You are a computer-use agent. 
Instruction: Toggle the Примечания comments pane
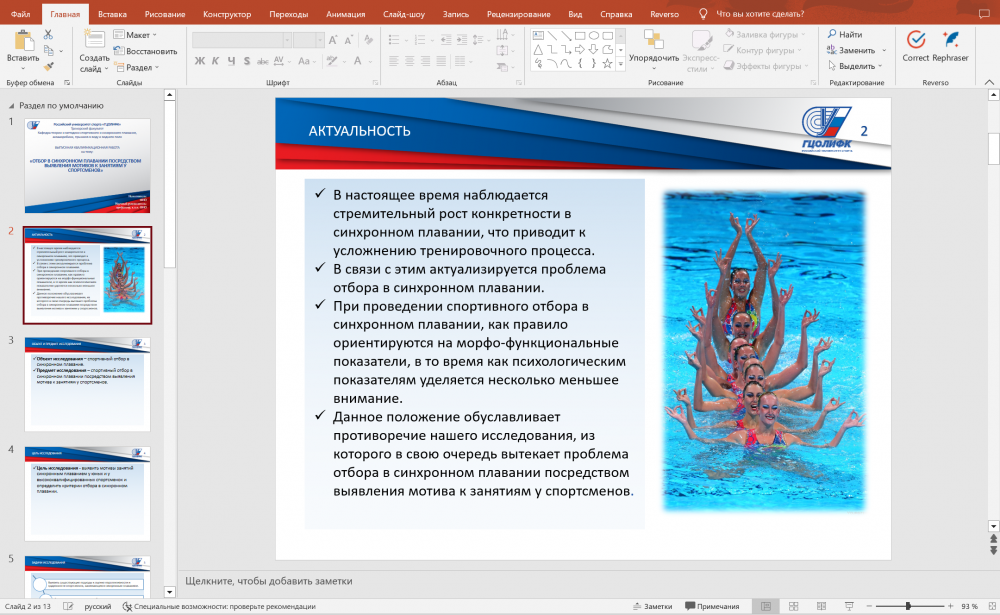[711, 606]
